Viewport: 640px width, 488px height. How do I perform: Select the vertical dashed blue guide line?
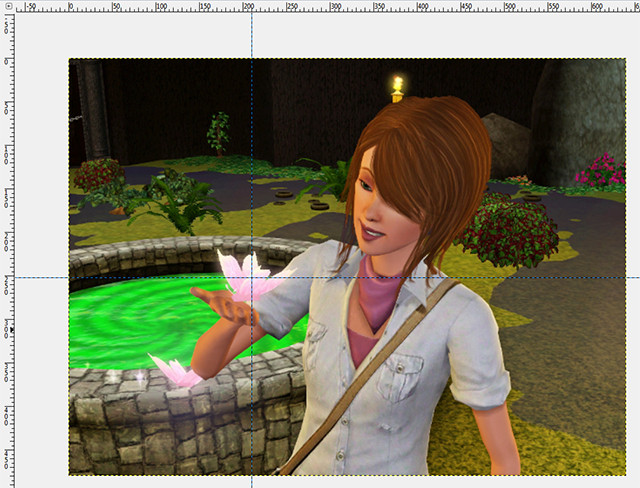pos(252,250)
